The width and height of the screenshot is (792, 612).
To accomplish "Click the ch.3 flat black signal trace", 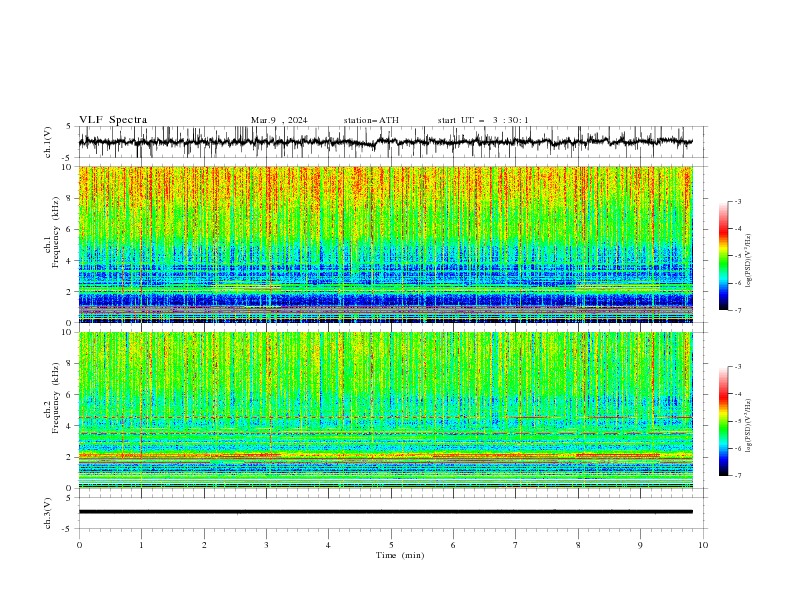I will (x=385, y=512).
